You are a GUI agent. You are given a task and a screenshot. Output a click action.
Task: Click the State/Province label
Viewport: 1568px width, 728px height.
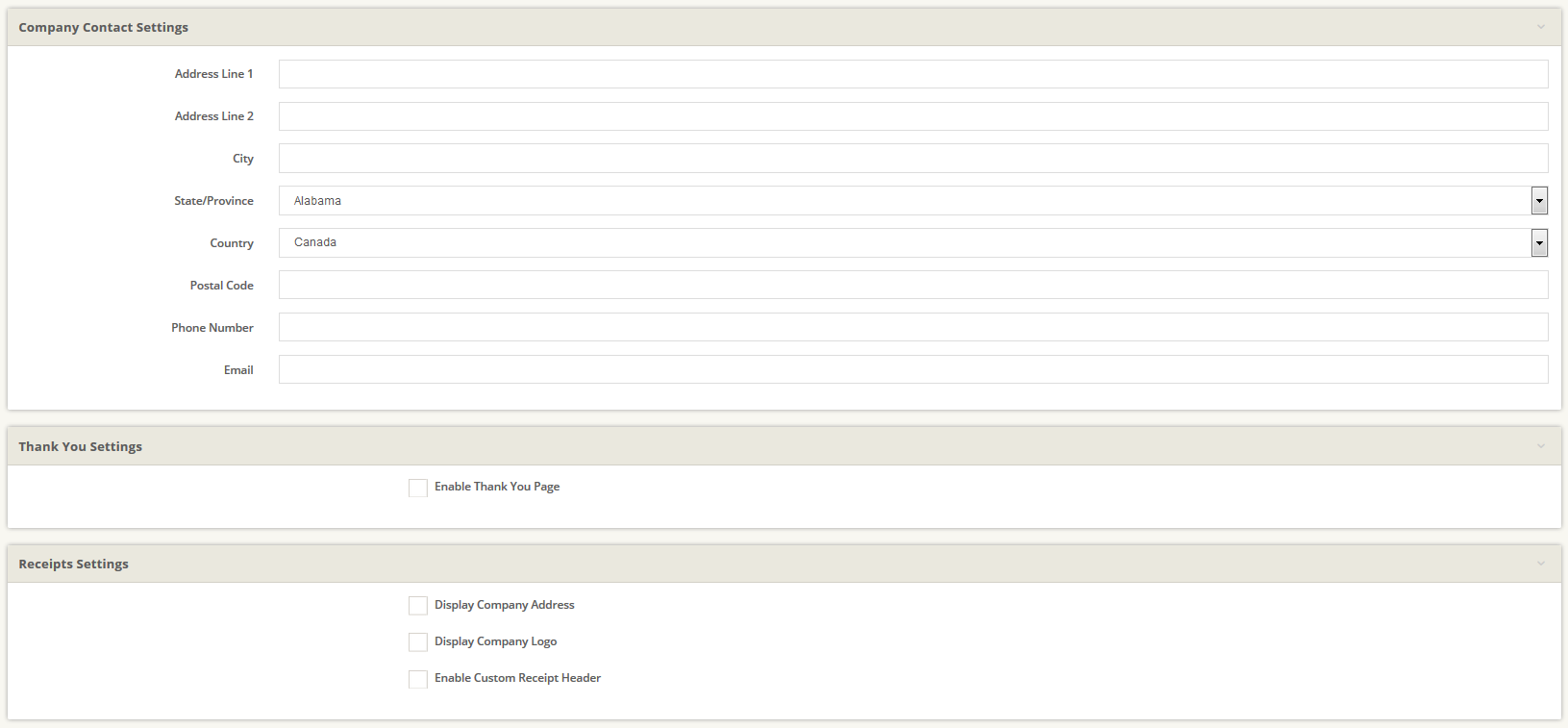tap(213, 201)
